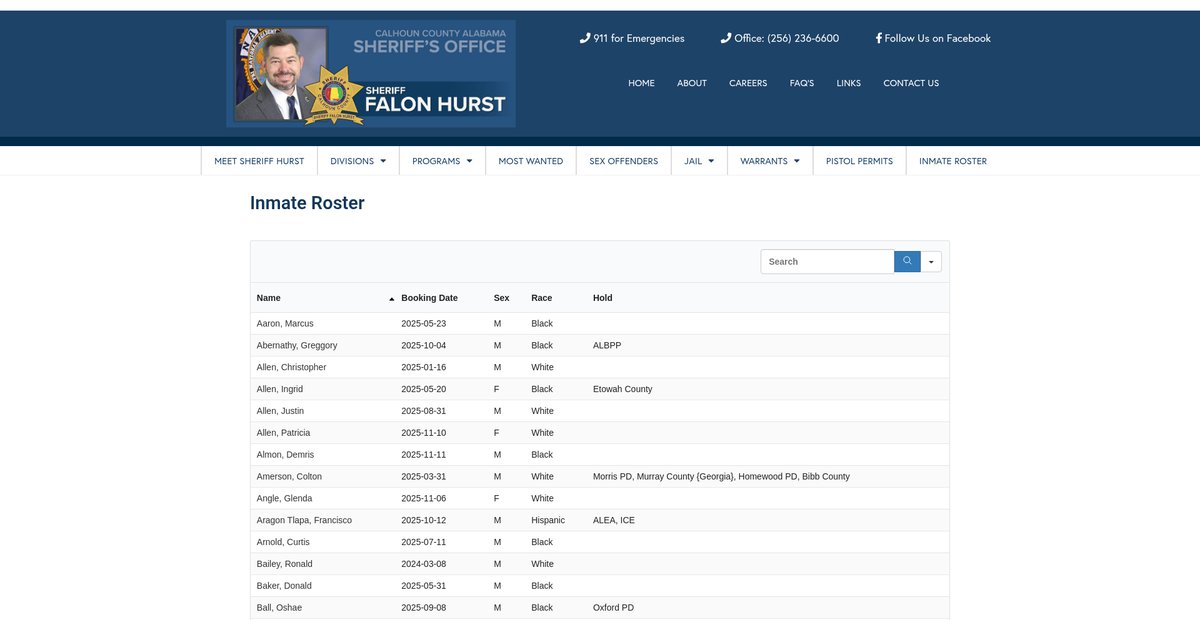
Task: Click the Oxford PD hold entry
Action: pyautogui.click(x=613, y=608)
